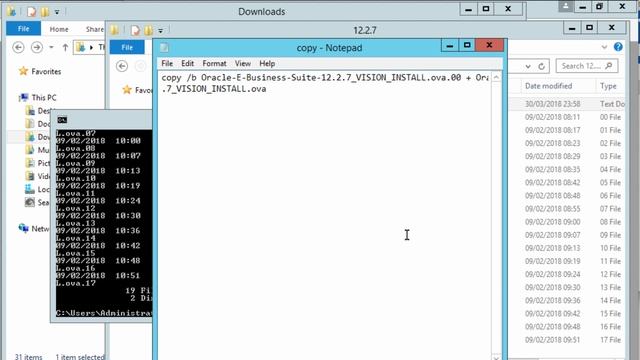640x360 pixels.
Task: Open the Home tab in Downloads window
Action: (x=59, y=29)
